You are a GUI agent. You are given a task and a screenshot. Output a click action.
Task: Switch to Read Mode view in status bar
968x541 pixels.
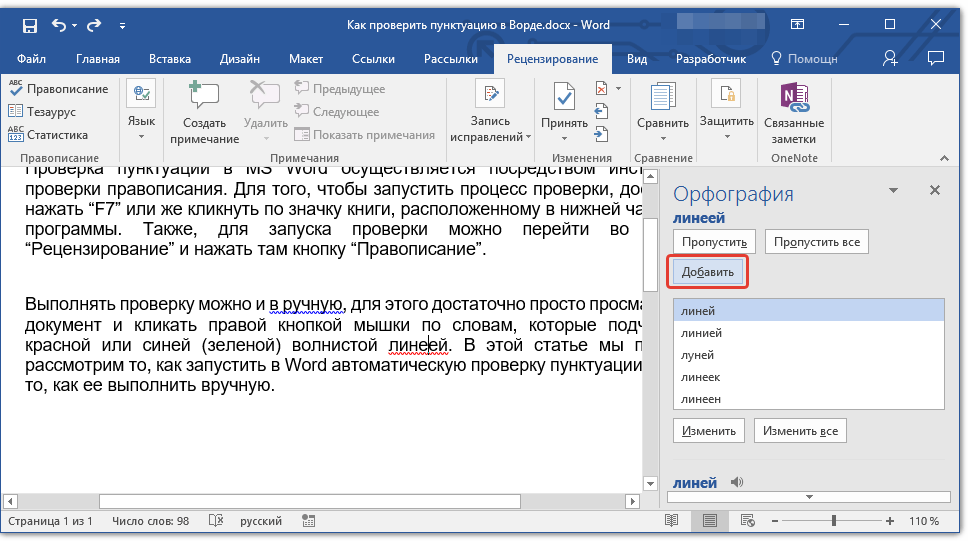pyautogui.click(x=671, y=521)
